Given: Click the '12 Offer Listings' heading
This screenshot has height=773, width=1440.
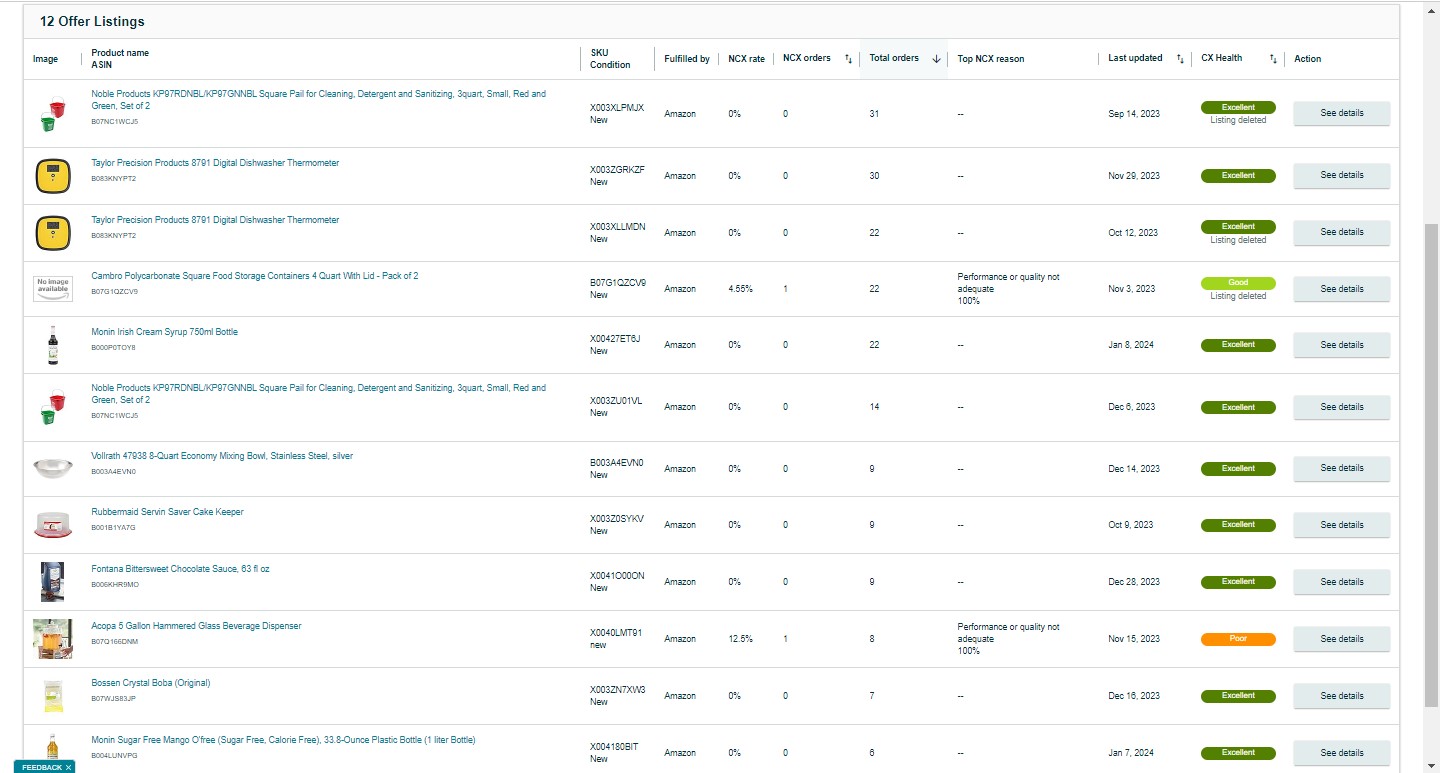Looking at the screenshot, I should [x=92, y=21].
